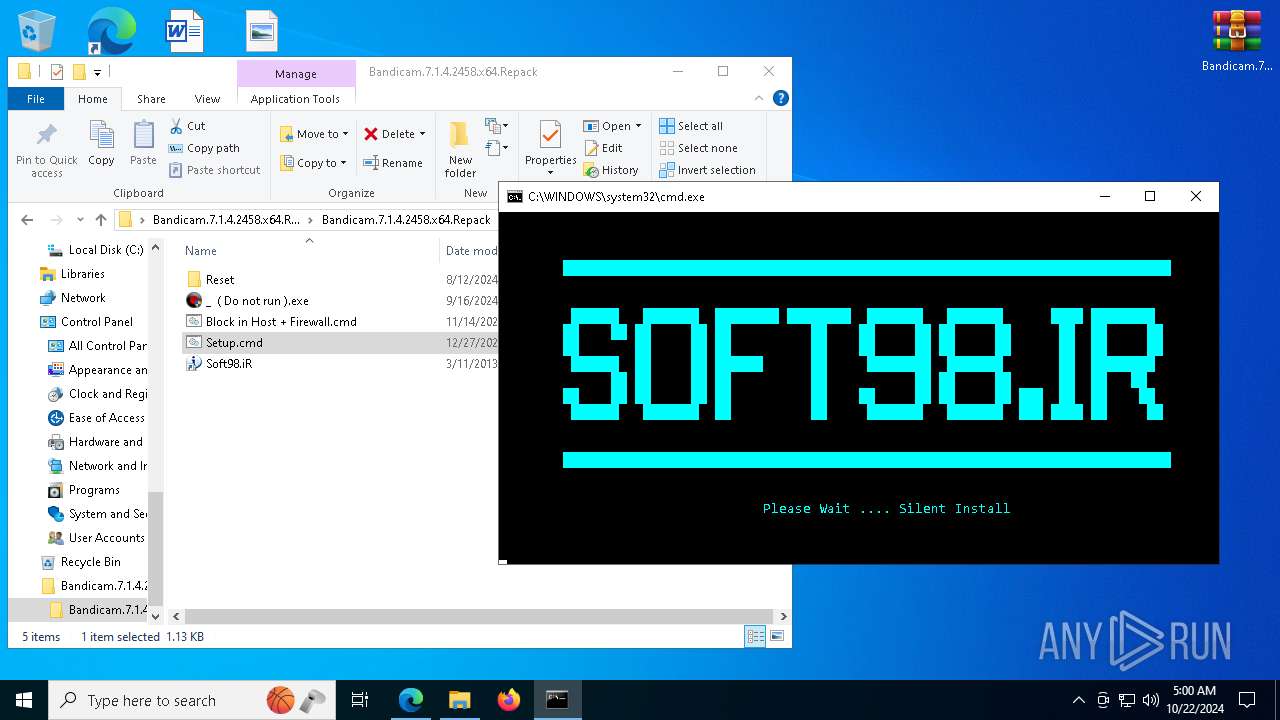Switch to the View ribbon tab
This screenshot has width=1280, height=720.
pos(207,99)
